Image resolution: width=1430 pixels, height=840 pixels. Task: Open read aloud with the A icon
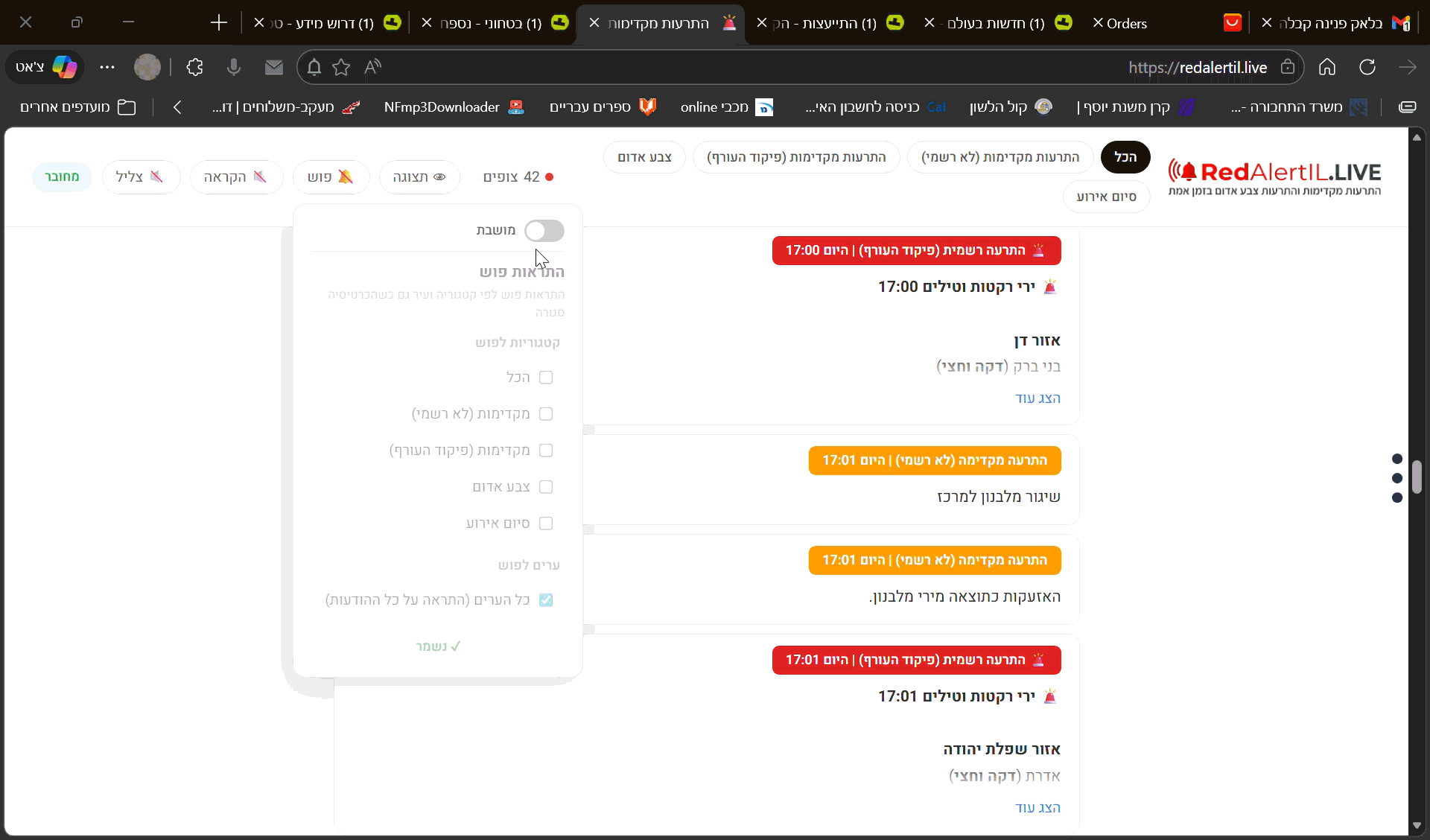coord(372,67)
